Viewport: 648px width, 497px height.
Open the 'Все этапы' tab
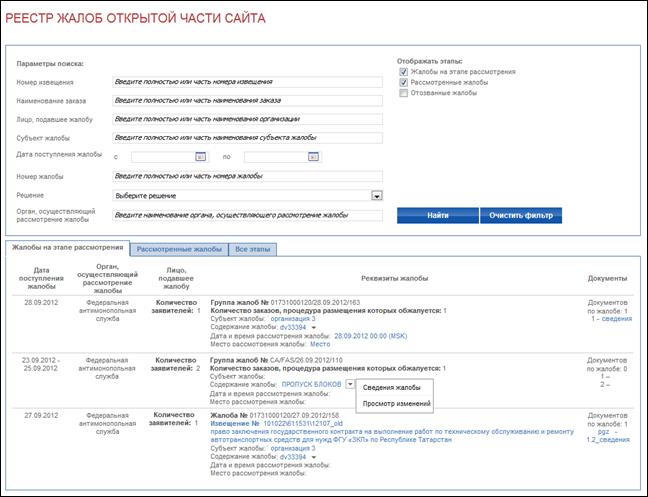253,249
